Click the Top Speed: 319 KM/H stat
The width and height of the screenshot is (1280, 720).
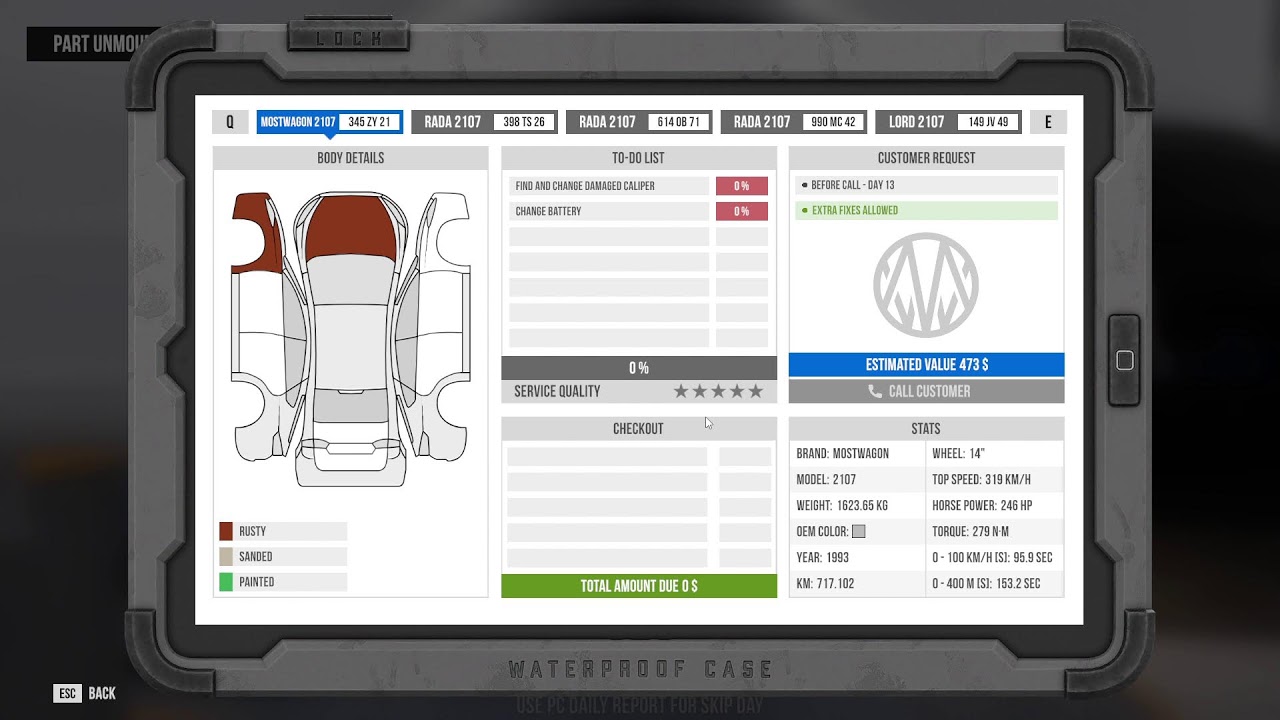[995, 479]
